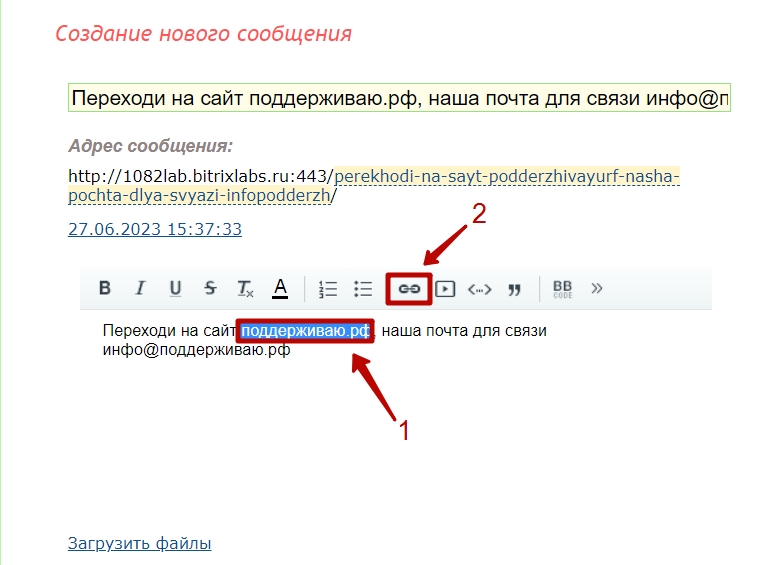Insert a bulleted list
The height and width of the screenshot is (565, 761).
point(364,289)
